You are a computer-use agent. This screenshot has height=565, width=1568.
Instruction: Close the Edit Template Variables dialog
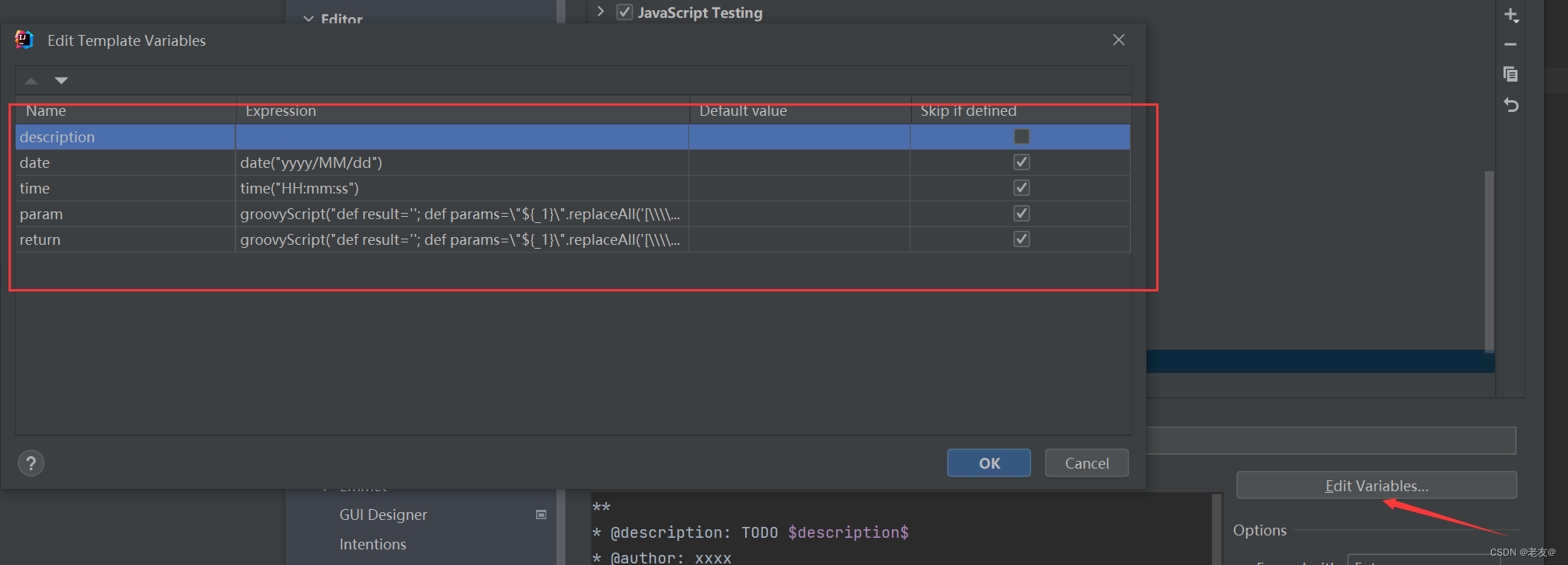(x=1119, y=40)
